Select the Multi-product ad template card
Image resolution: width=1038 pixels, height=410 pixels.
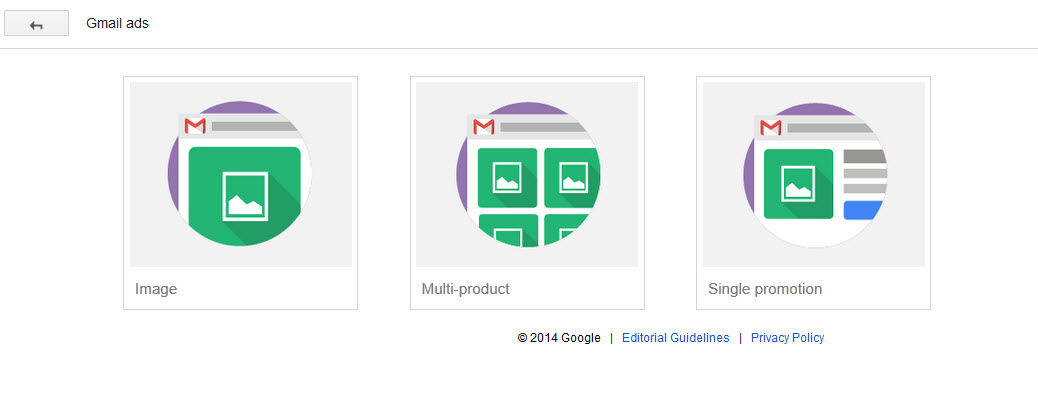point(527,193)
